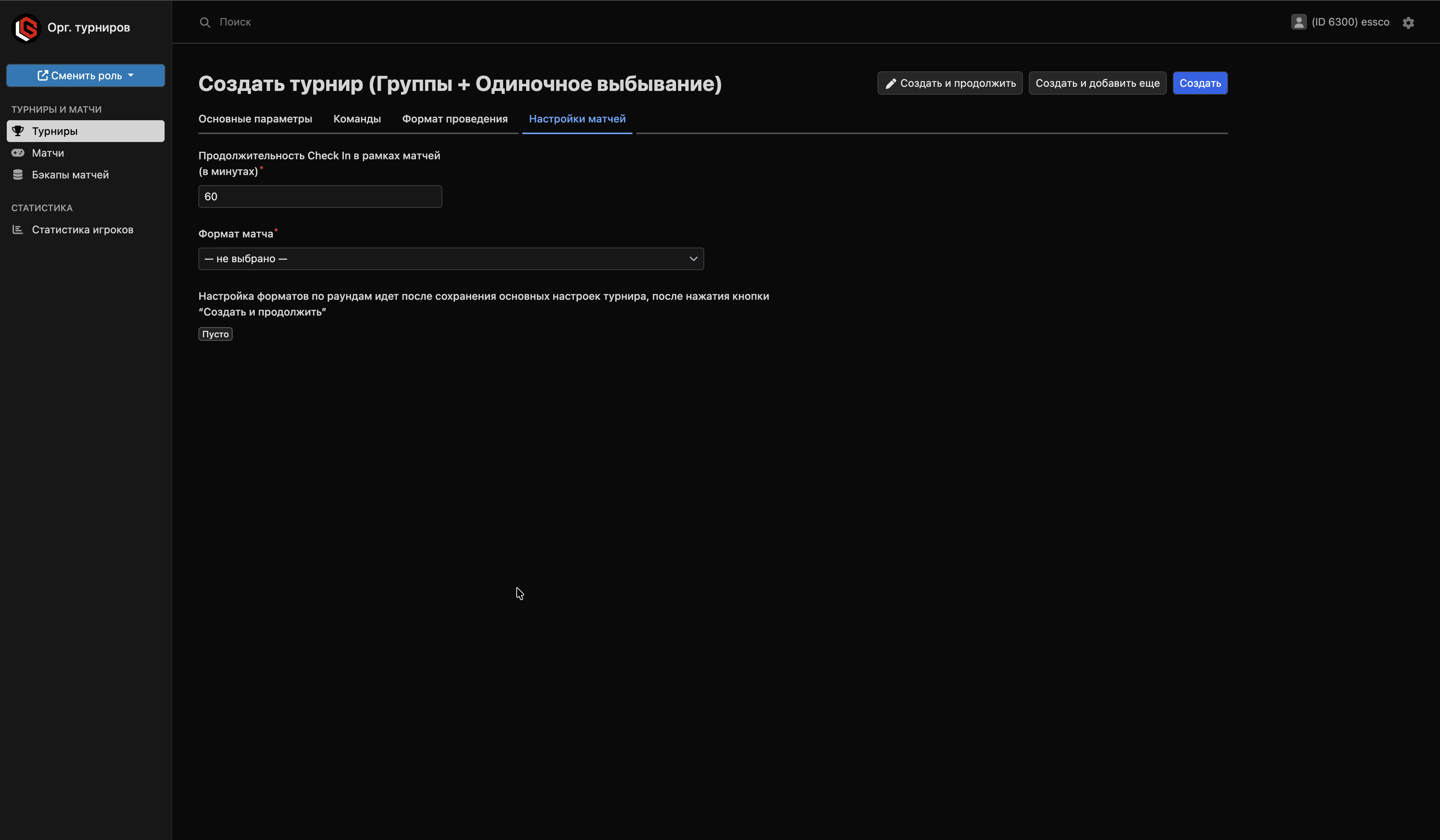Viewport: 1440px width, 840px height.
Task: Open the Формат проведения tab
Action: click(x=454, y=119)
